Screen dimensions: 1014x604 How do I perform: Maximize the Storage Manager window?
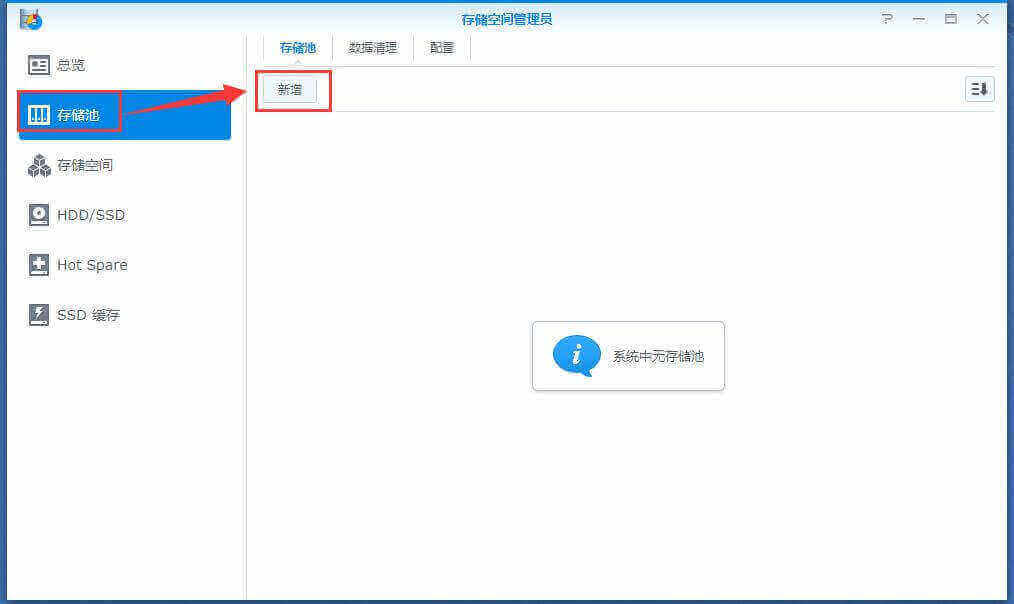(x=950, y=19)
